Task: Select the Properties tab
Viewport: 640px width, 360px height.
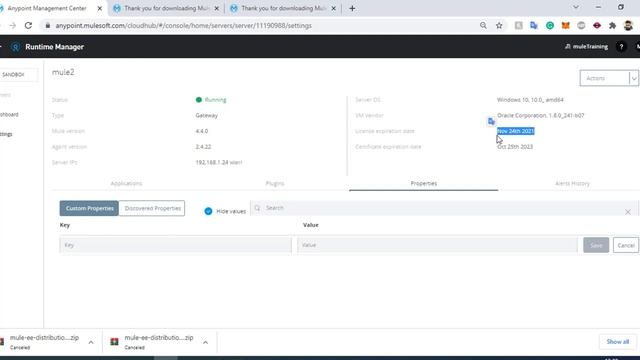Action: (x=424, y=183)
